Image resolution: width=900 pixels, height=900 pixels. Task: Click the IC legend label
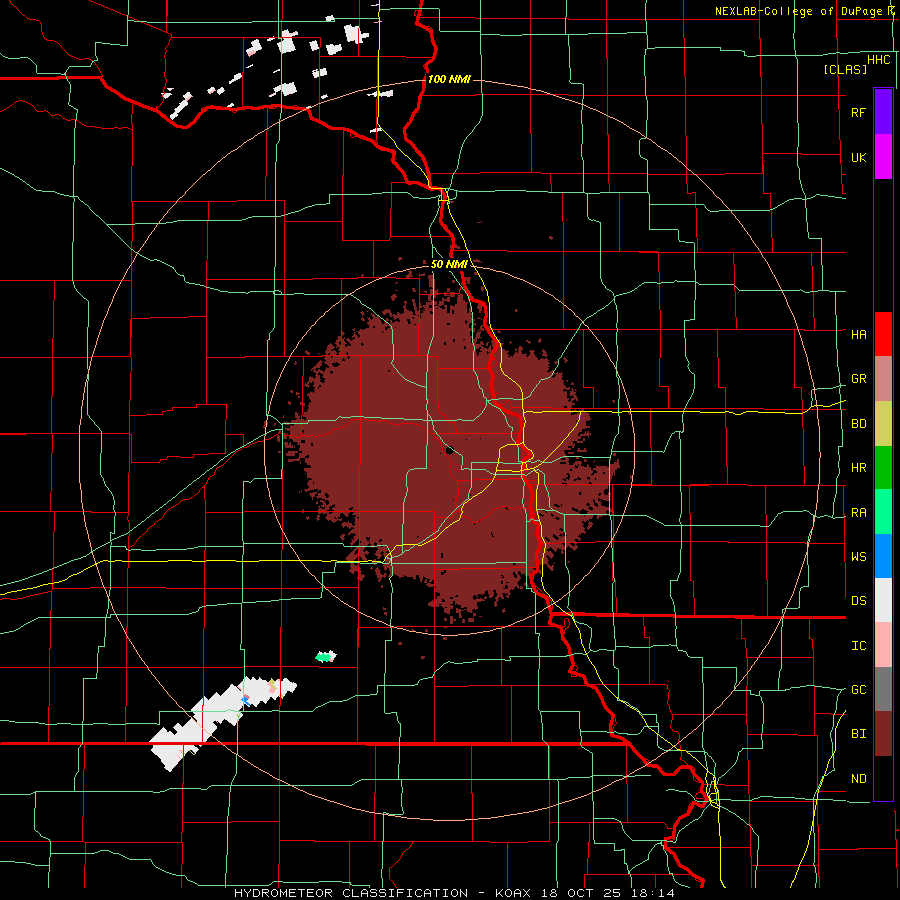pos(858,646)
